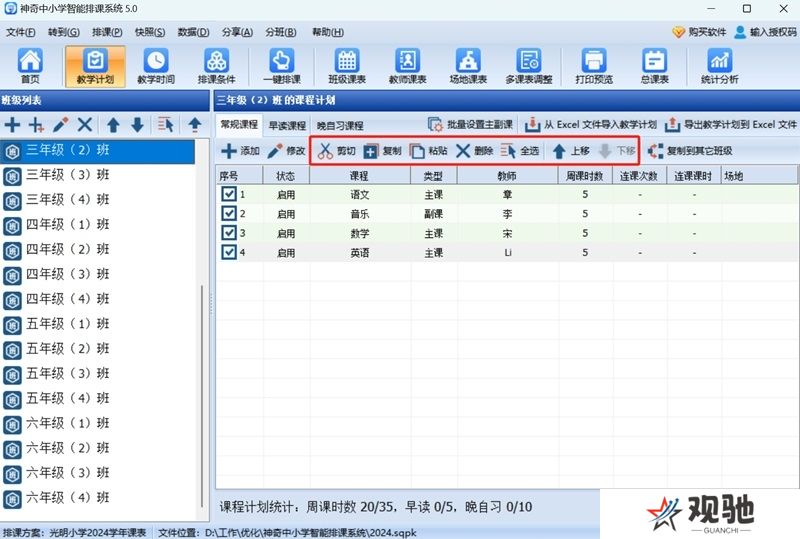Viewport: 800px width, 539px height.
Task: Open the 教学时间 clock icon
Action: coord(156,66)
